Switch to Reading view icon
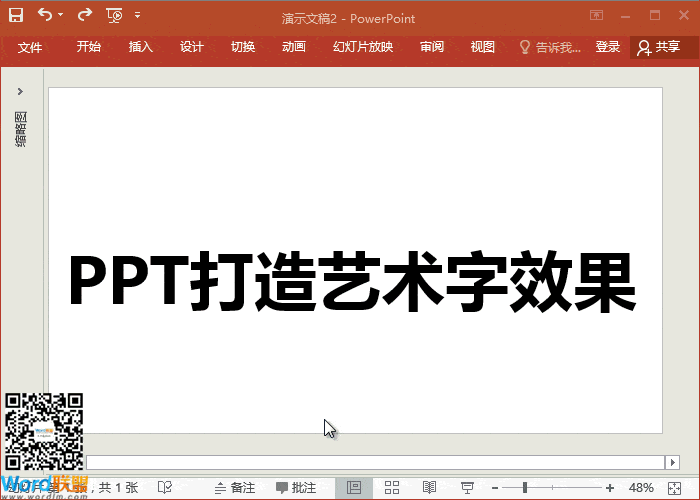The width and height of the screenshot is (700, 500). pyautogui.click(x=429, y=488)
